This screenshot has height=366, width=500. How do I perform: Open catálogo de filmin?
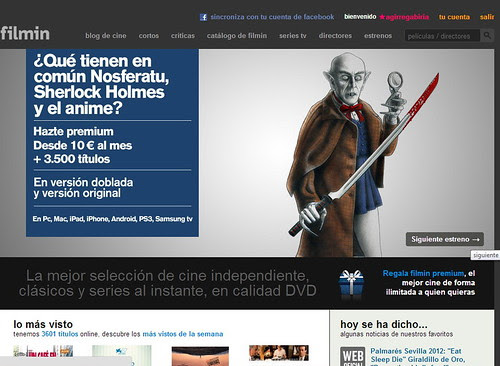(x=237, y=36)
